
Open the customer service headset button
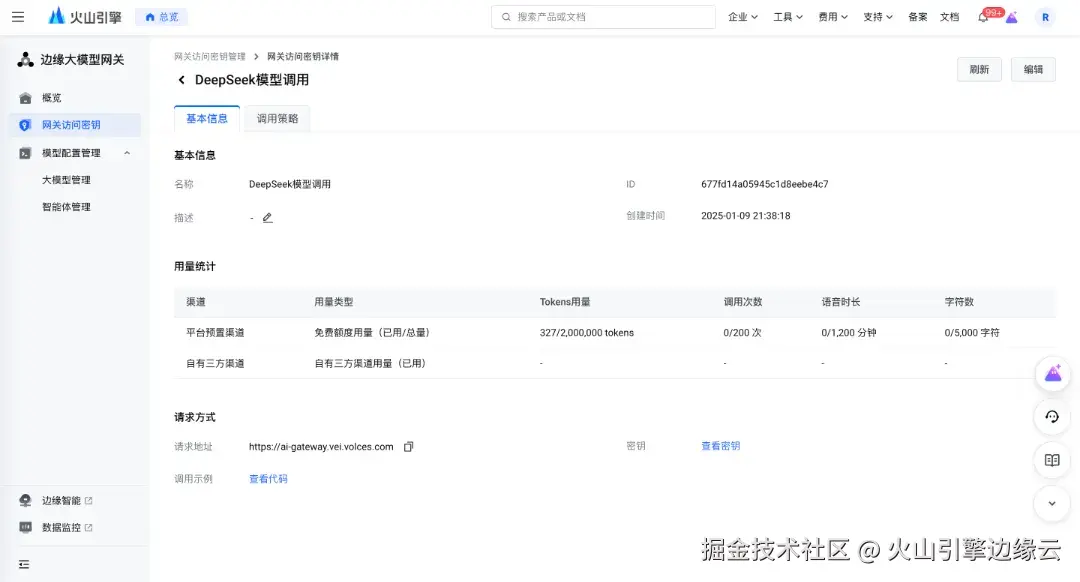pyautogui.click(x=1052, y=417)
